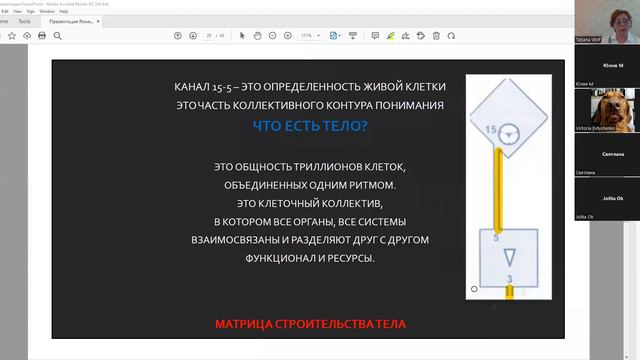
Task: Open the Help menu
Action: point(64,11)
